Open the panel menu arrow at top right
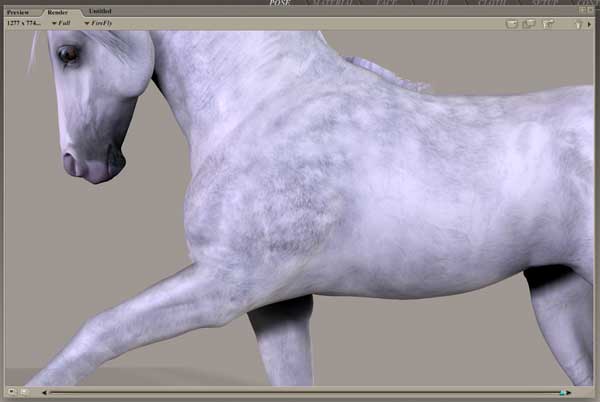Screen dimensions: 600x402 point(589,24)
